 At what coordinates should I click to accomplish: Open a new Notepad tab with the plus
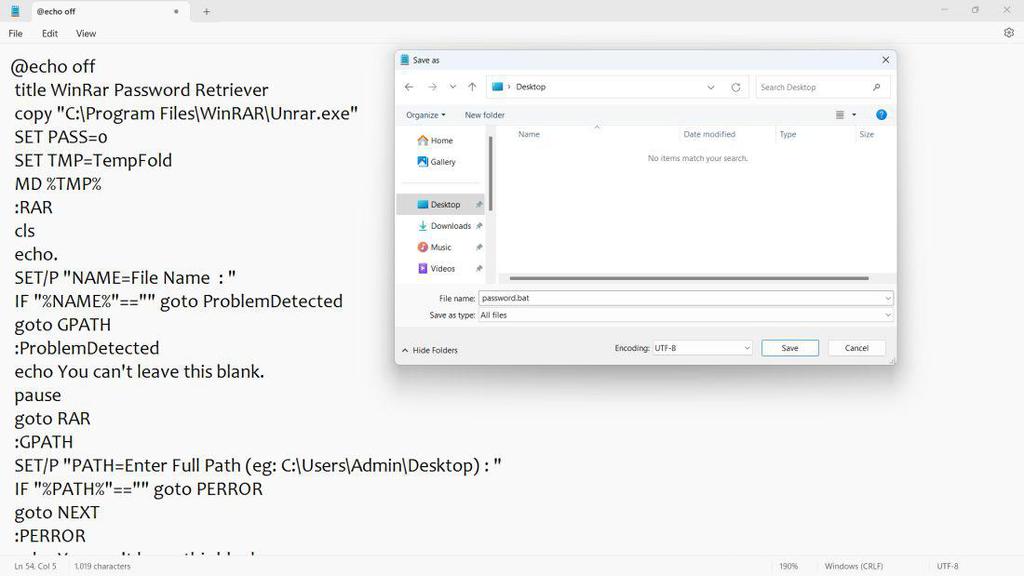[206, 11]
